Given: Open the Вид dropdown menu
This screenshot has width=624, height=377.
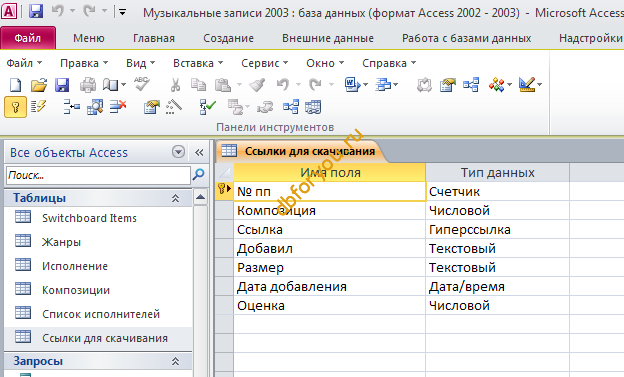Looking at the screenshot, I should click(140, 63).
